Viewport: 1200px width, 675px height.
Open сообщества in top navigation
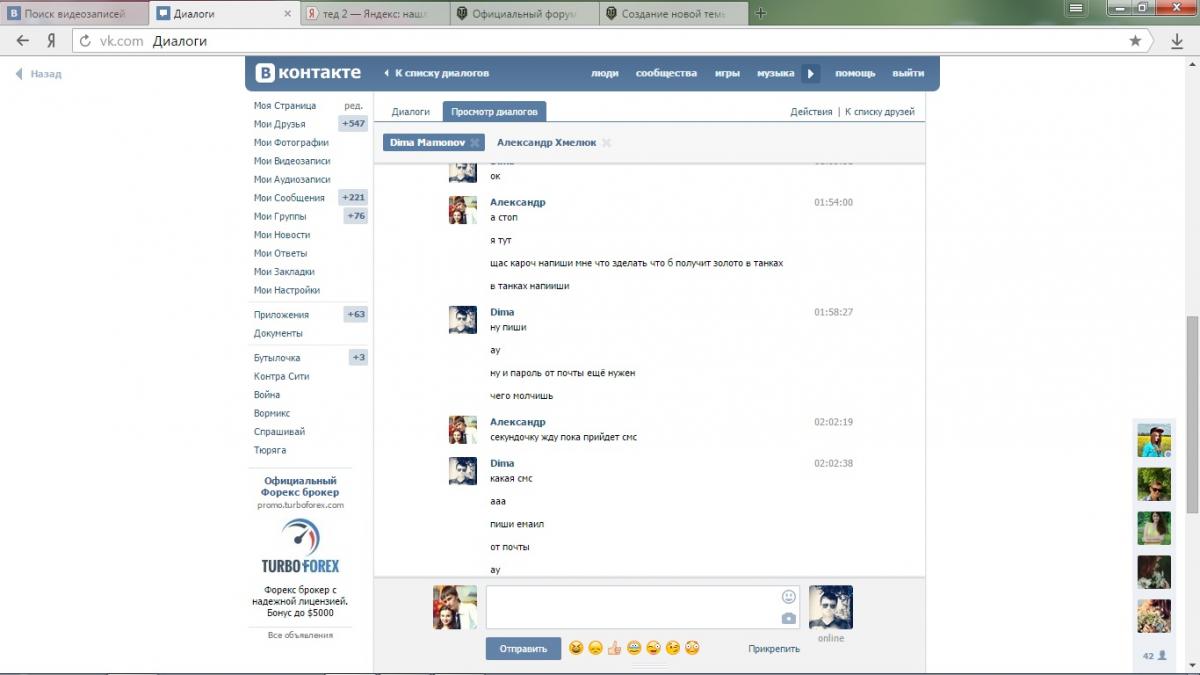(666, 73)
